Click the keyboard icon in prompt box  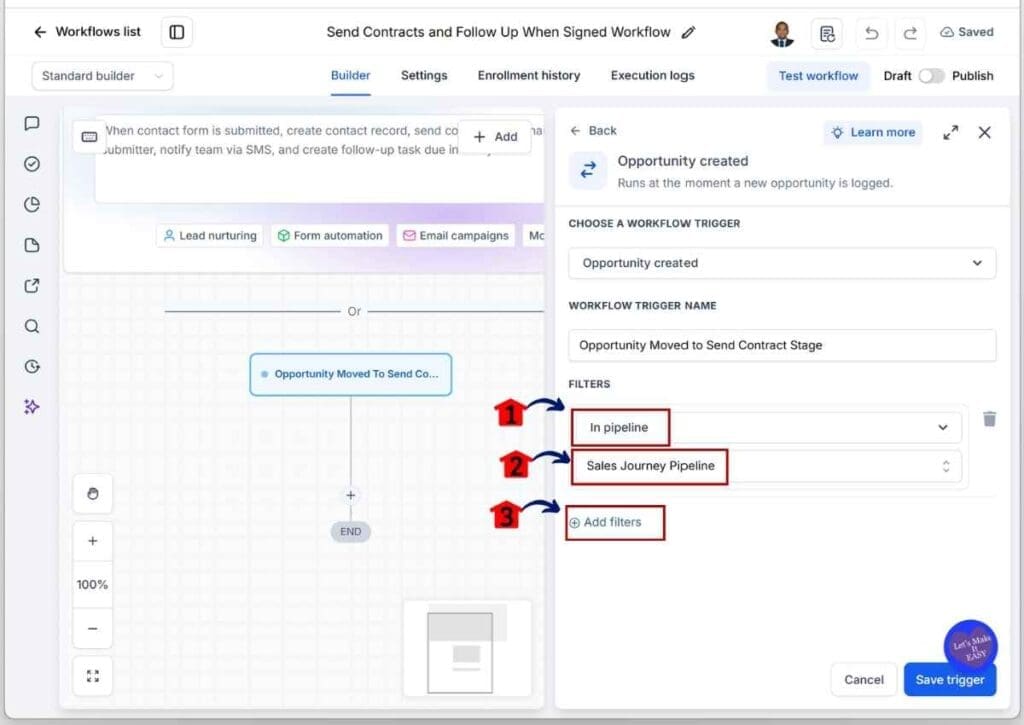tap(89, 137)
